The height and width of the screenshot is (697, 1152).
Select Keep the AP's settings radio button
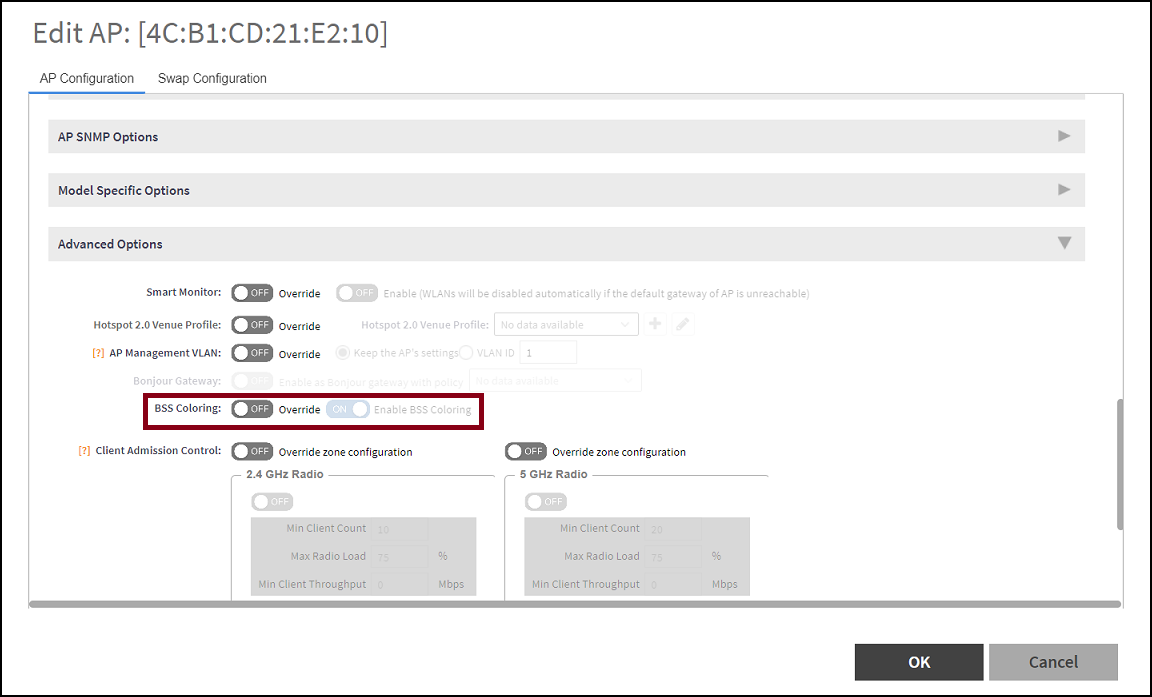tap(342, 353)
